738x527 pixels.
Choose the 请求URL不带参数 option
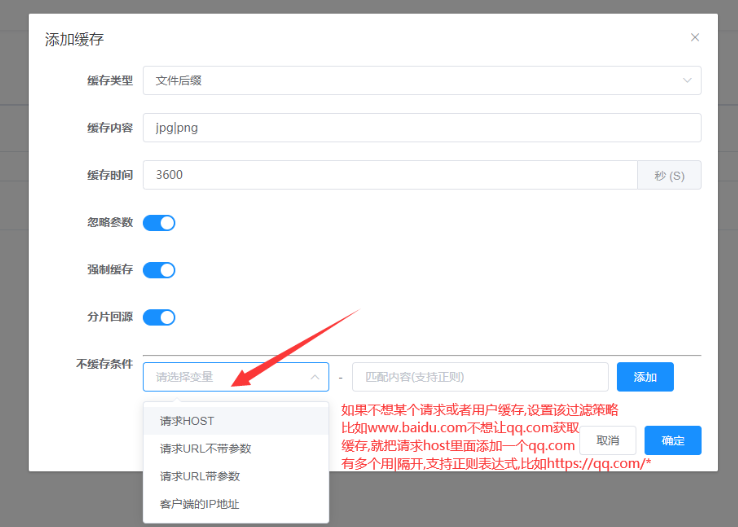point(205,448)
